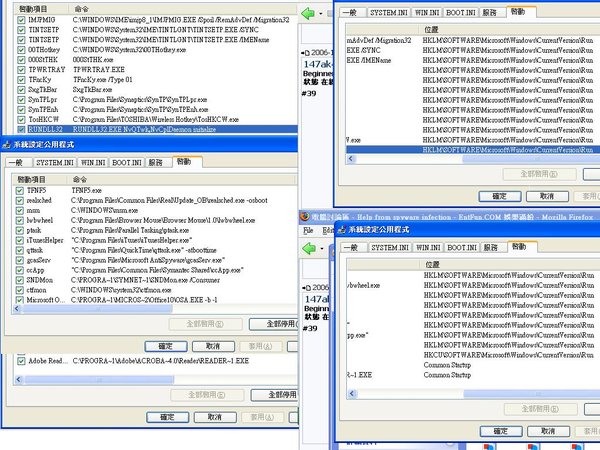Click 全部停用 button in middle-left window
This screenshot has height=450, width=600.
point(274,324)
